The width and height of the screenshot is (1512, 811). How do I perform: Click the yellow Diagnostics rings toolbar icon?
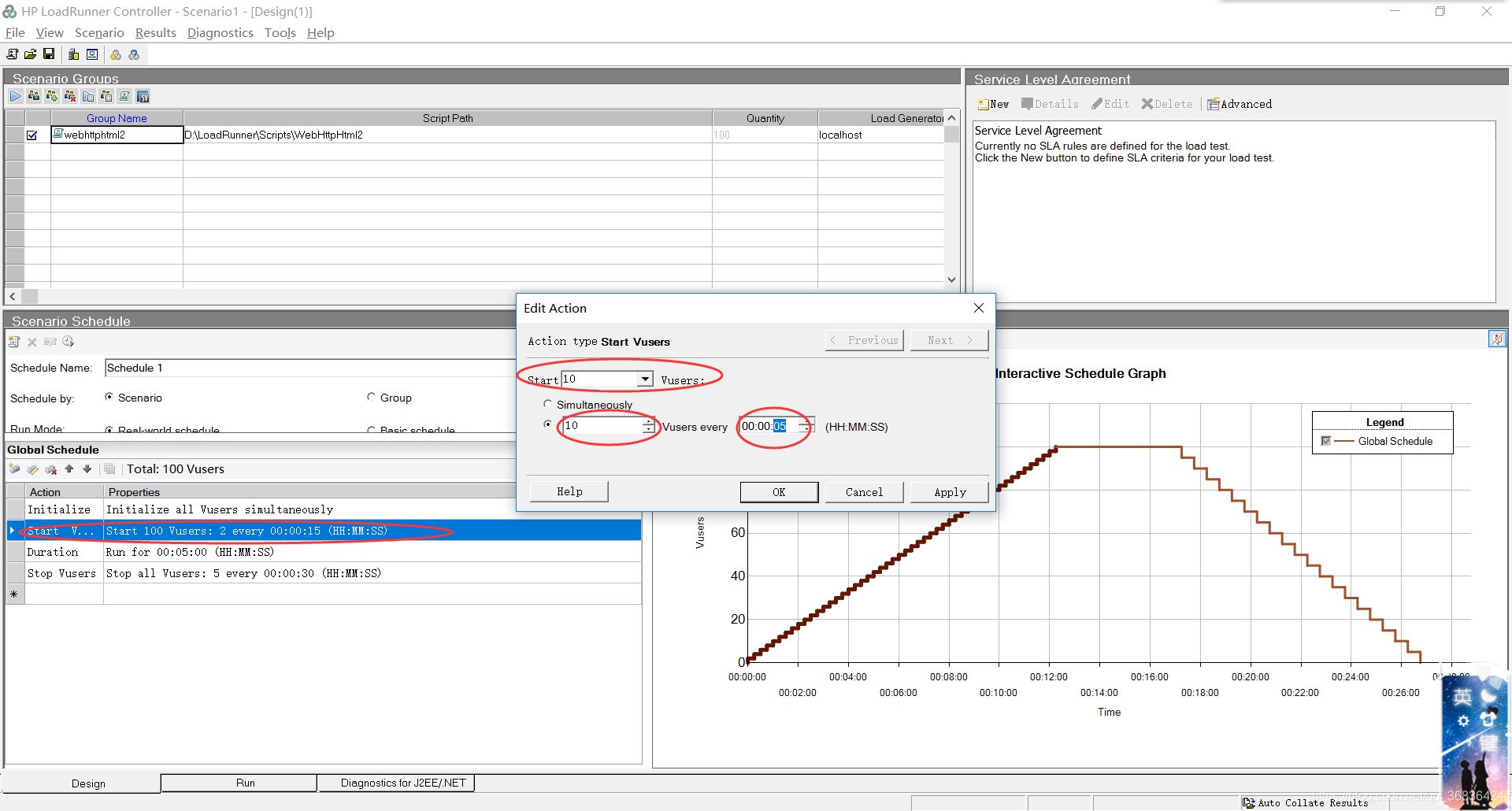click(116, 54)
